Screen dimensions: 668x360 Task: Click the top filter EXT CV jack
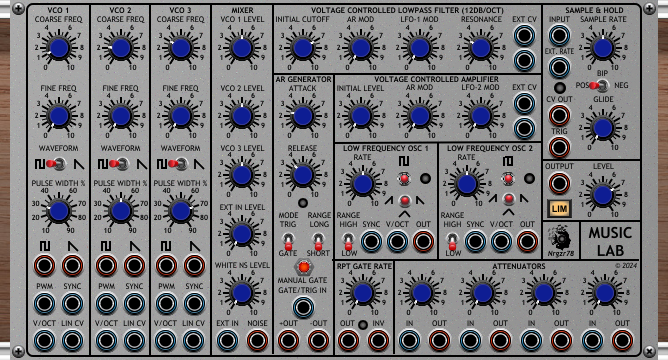[524, 35]
